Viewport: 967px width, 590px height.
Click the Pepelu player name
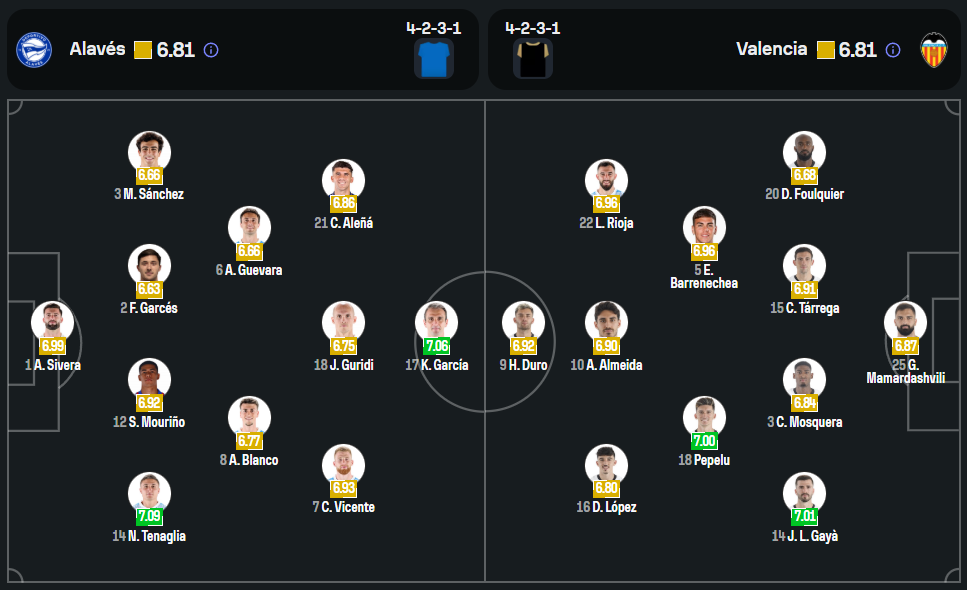[x=713, y=460]
